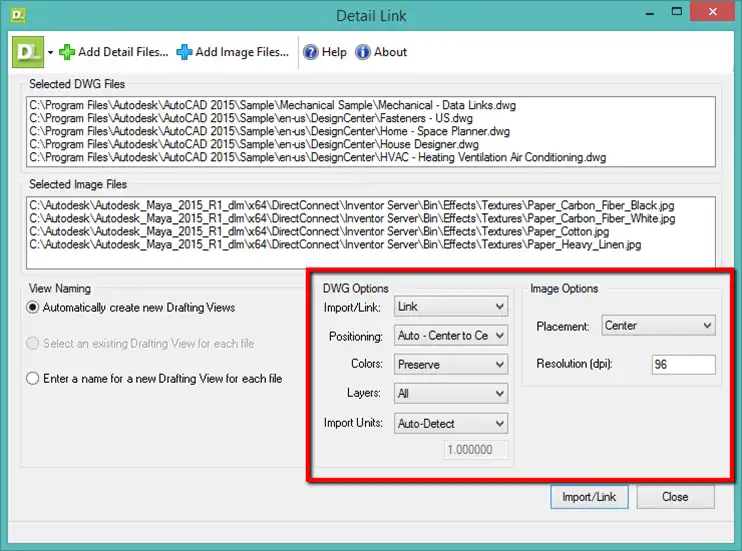Image resolution: width=742 pixels, height=551 pixels.
Task: Click the Detail Link title bar app icon
Action: click(18, 16)
